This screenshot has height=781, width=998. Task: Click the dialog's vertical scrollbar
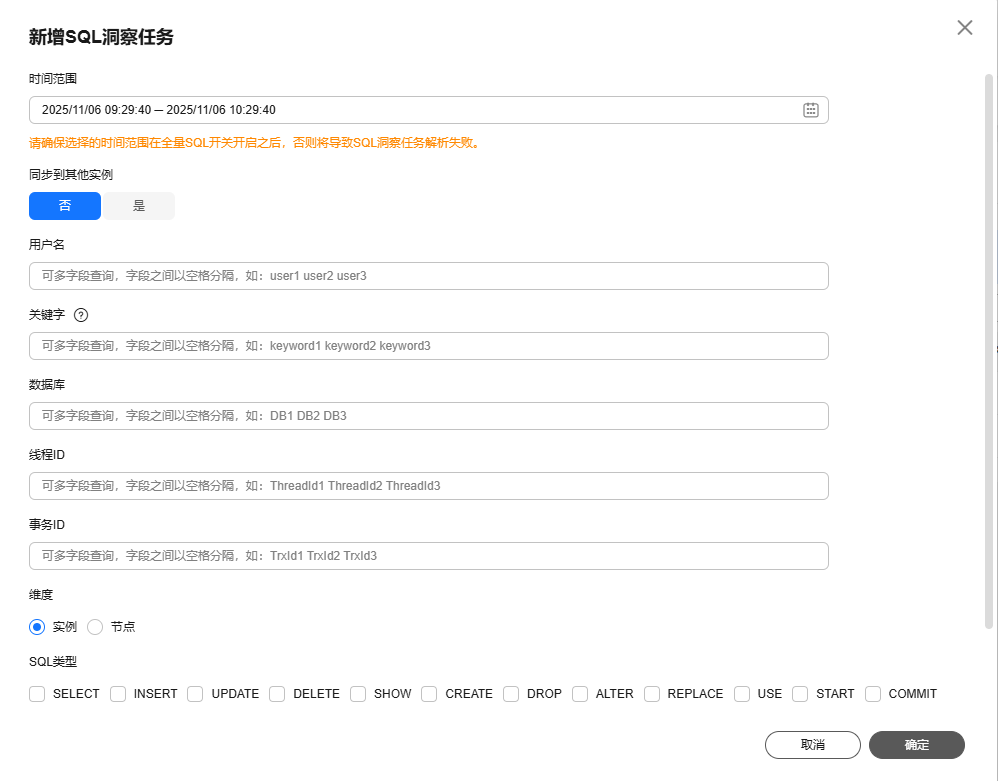click(x=989, y=350)
